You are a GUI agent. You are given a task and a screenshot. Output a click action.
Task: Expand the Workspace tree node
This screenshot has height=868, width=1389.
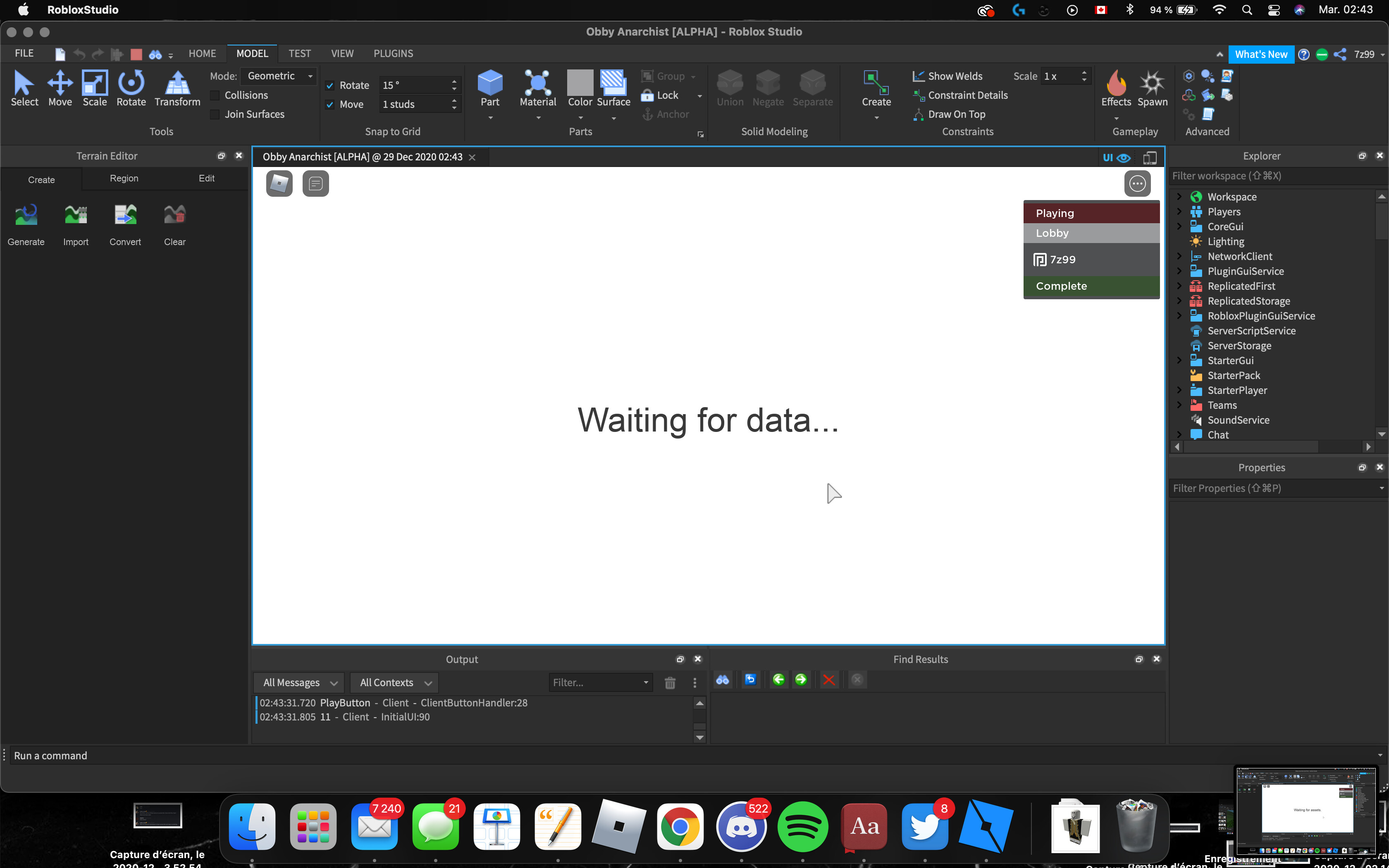click(x=1179, y=197)
